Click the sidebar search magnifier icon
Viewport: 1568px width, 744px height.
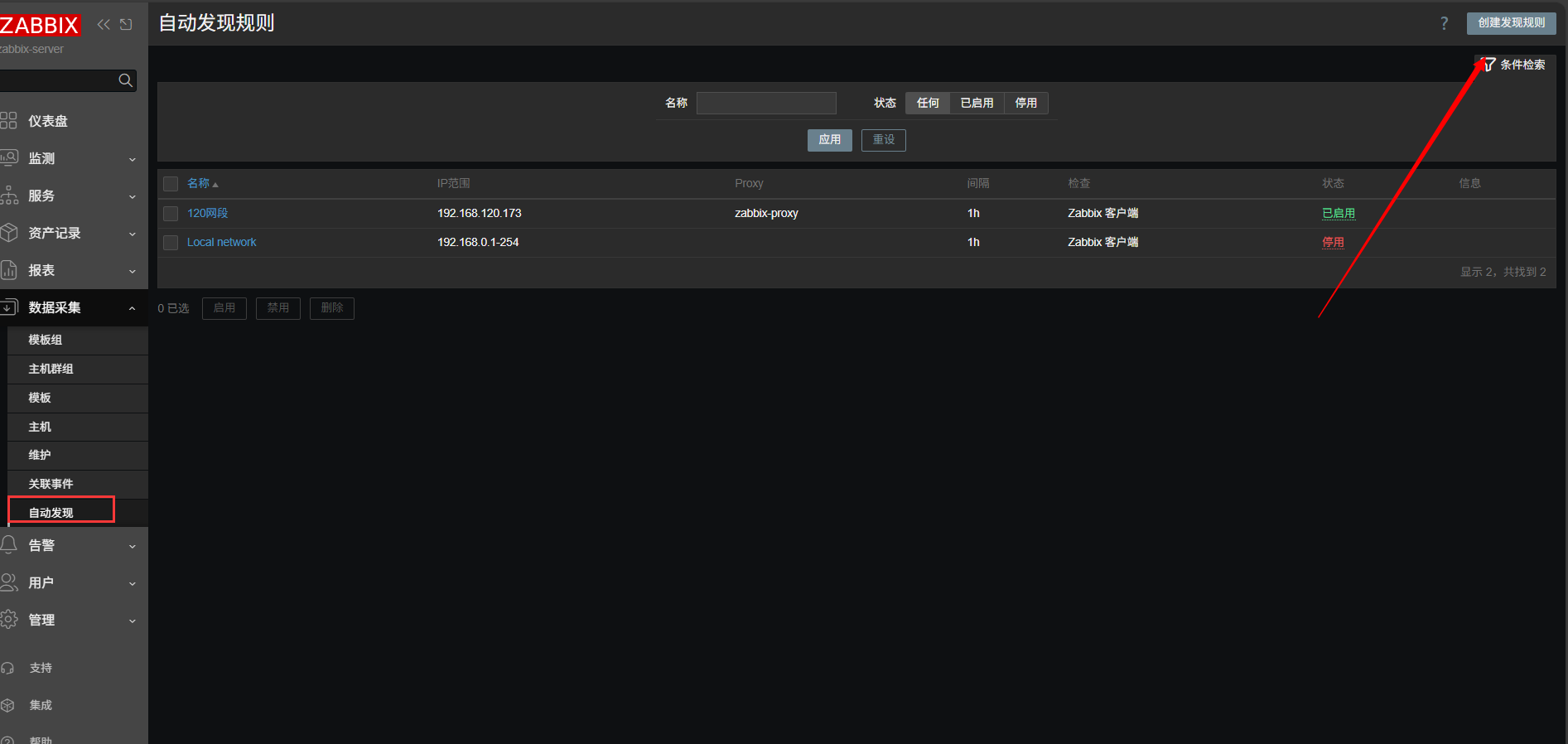pyautogui.click(x=125, y=80)
